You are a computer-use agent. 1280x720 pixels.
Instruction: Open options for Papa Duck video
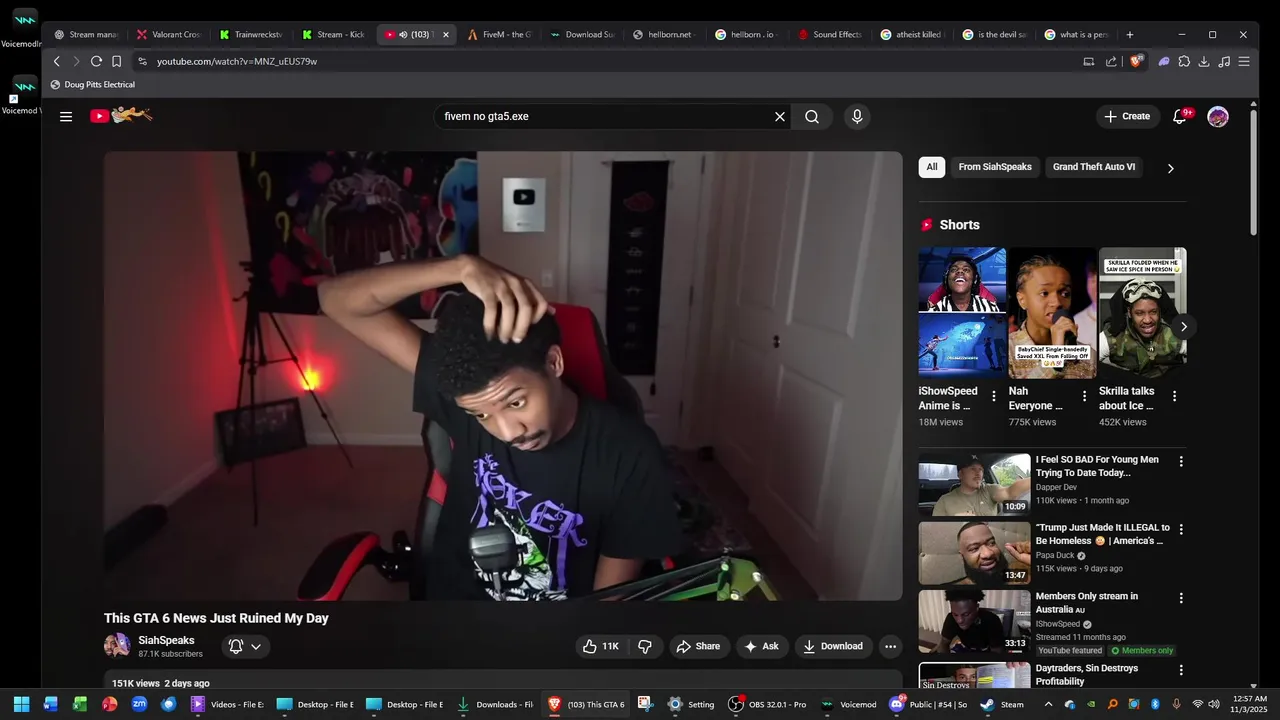click(x=1181, y=529)
